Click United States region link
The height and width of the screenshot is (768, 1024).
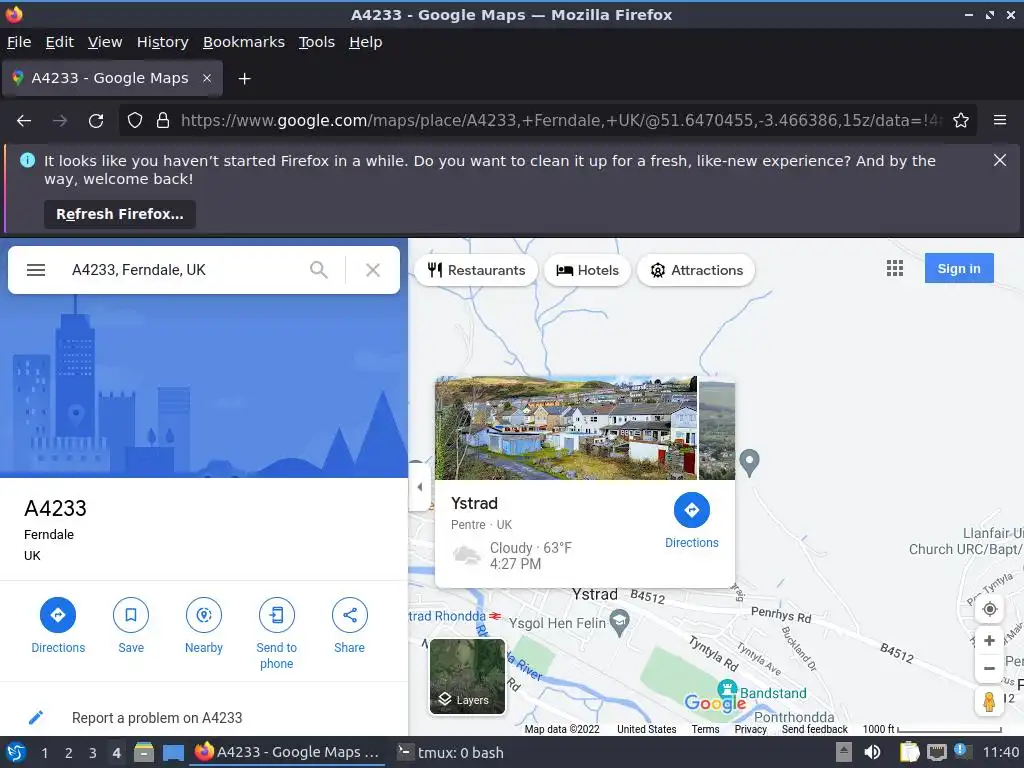(x=647, y=729)
